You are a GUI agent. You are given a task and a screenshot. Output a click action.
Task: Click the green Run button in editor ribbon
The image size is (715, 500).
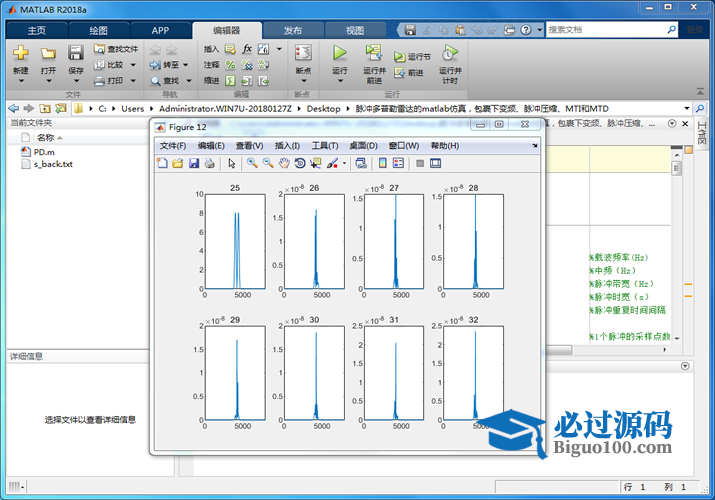pos(340,52)
